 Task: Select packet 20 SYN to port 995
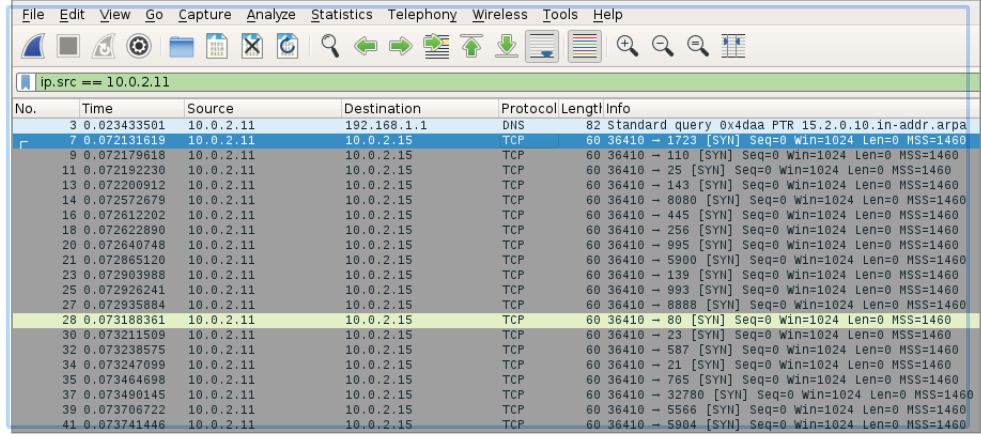click(496, 245)
